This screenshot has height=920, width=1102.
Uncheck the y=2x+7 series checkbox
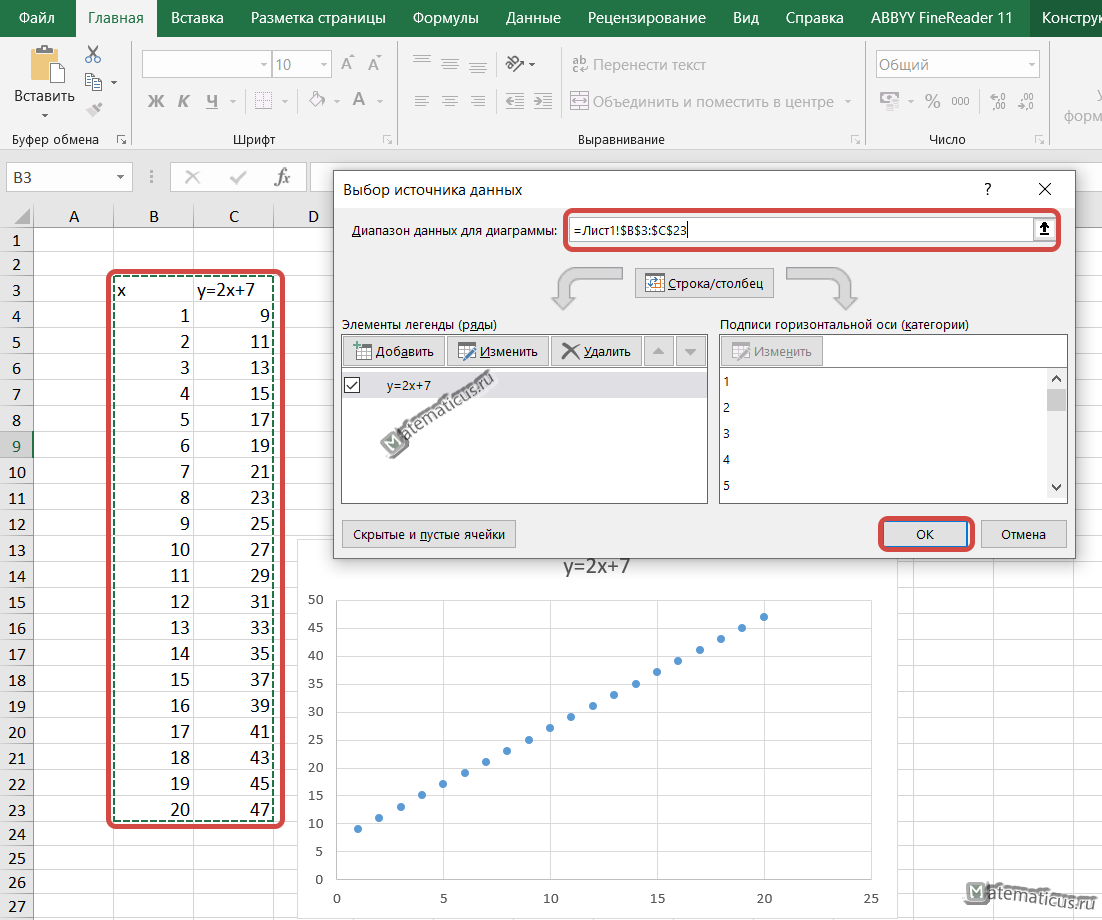[352, 385]
